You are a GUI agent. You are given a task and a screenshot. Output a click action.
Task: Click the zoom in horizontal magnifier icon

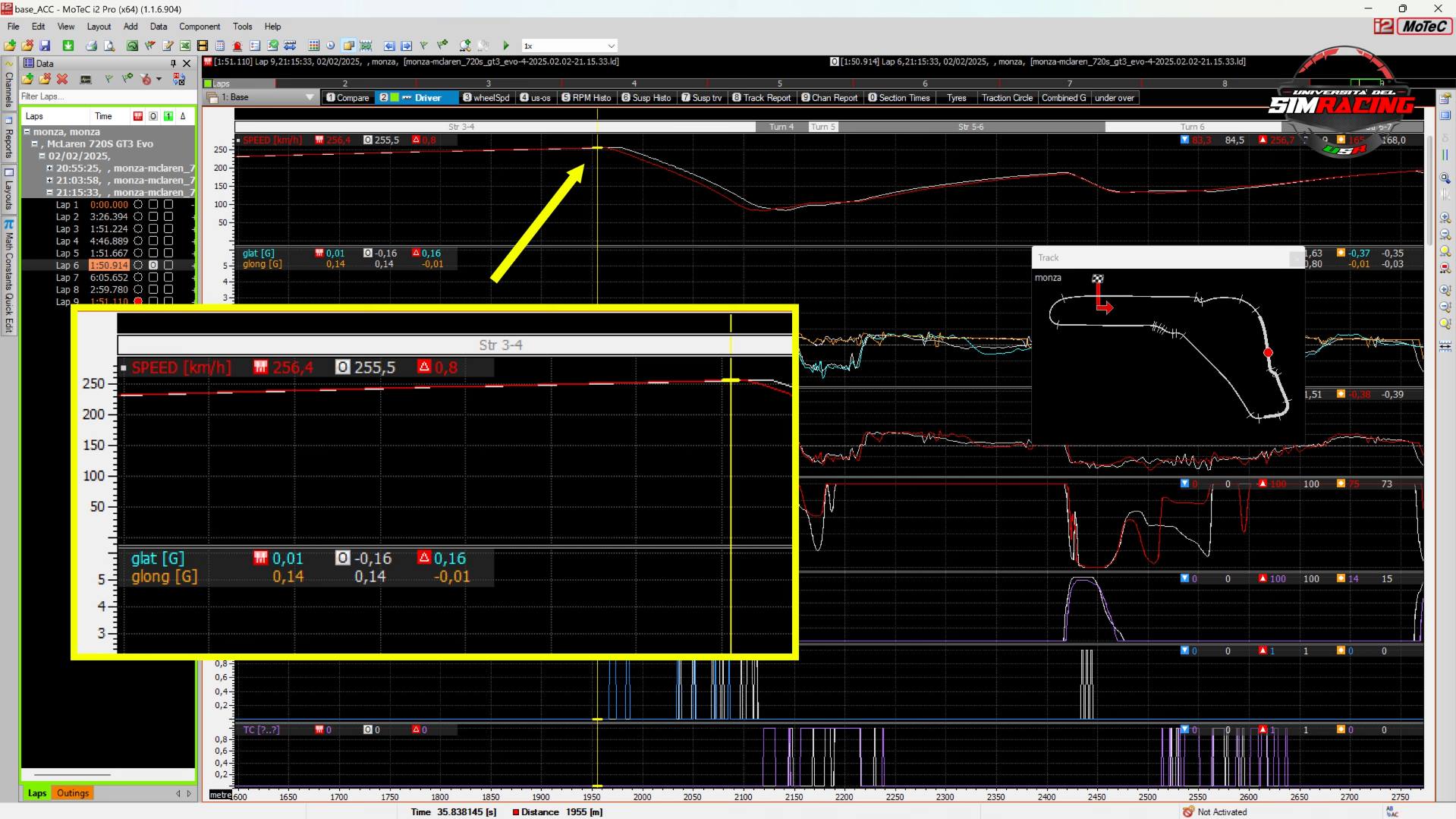pos(1445,218)
